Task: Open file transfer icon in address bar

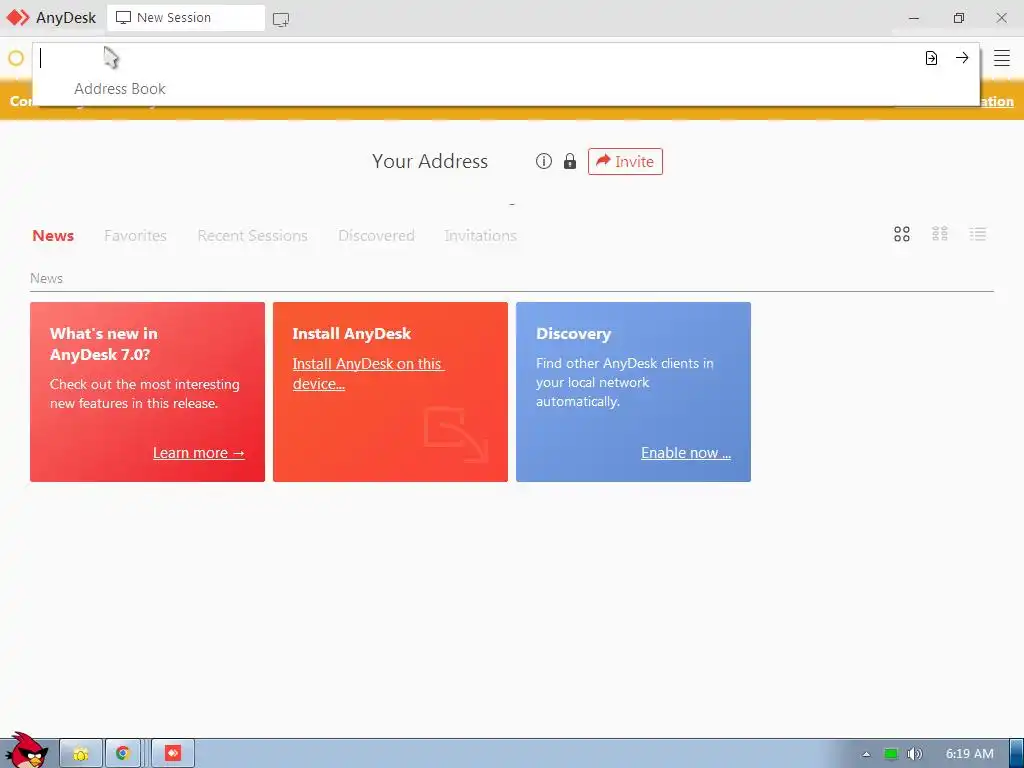Action: point(931,58)
